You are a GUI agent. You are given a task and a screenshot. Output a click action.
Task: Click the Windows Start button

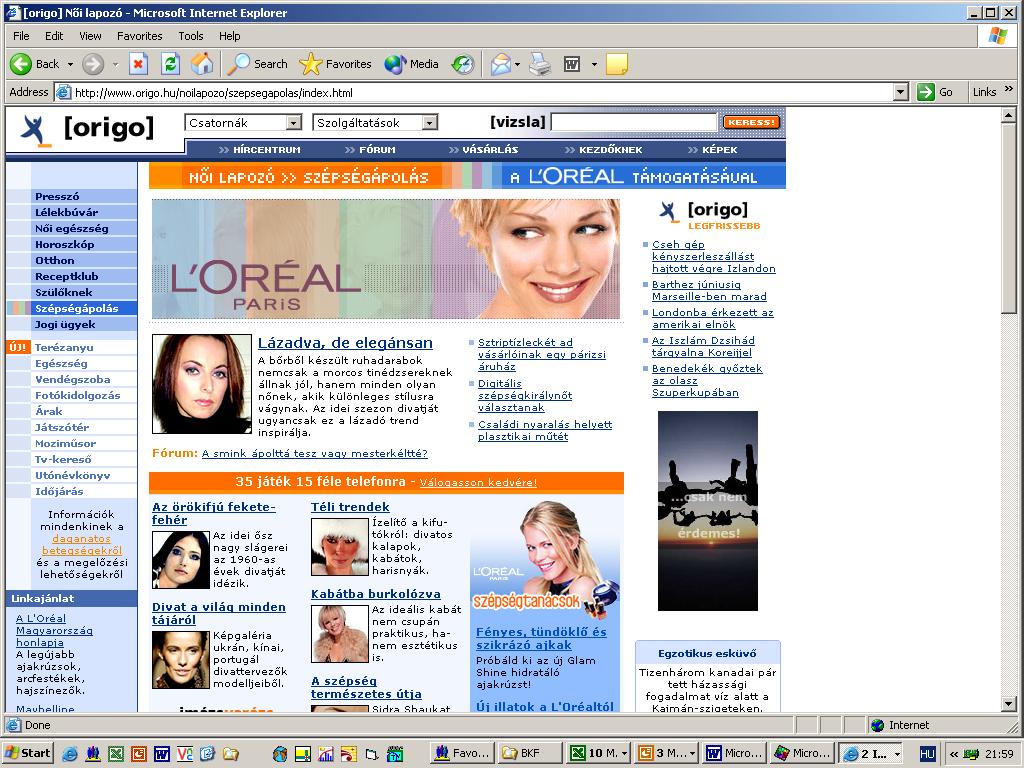(x=27, y=753)
